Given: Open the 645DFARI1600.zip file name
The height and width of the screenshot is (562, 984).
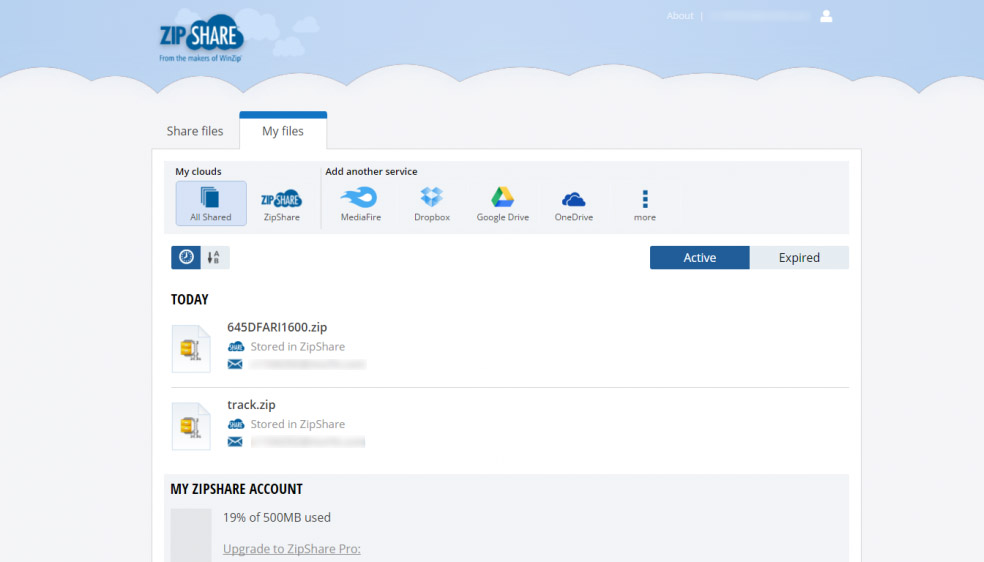Looking at the screenshot, I should [x=277, y=327].
